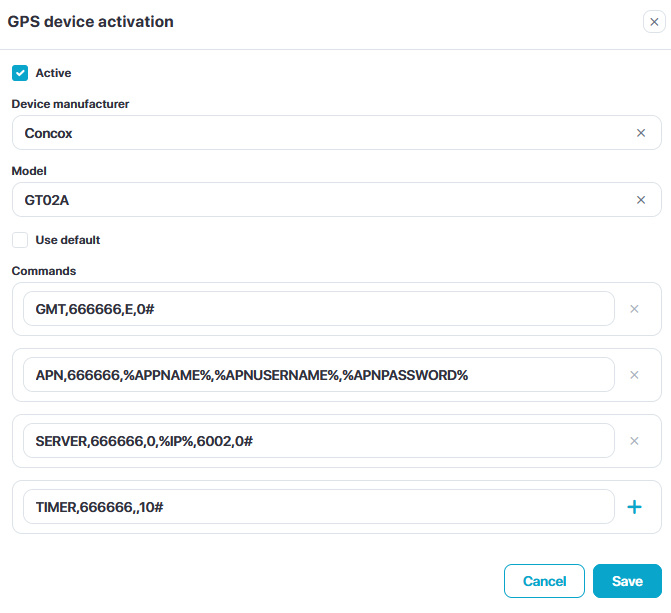Click the 'Active' label text
Image resolution: width=671 pixels, height=613 pixels.
[x=53, y=73]
